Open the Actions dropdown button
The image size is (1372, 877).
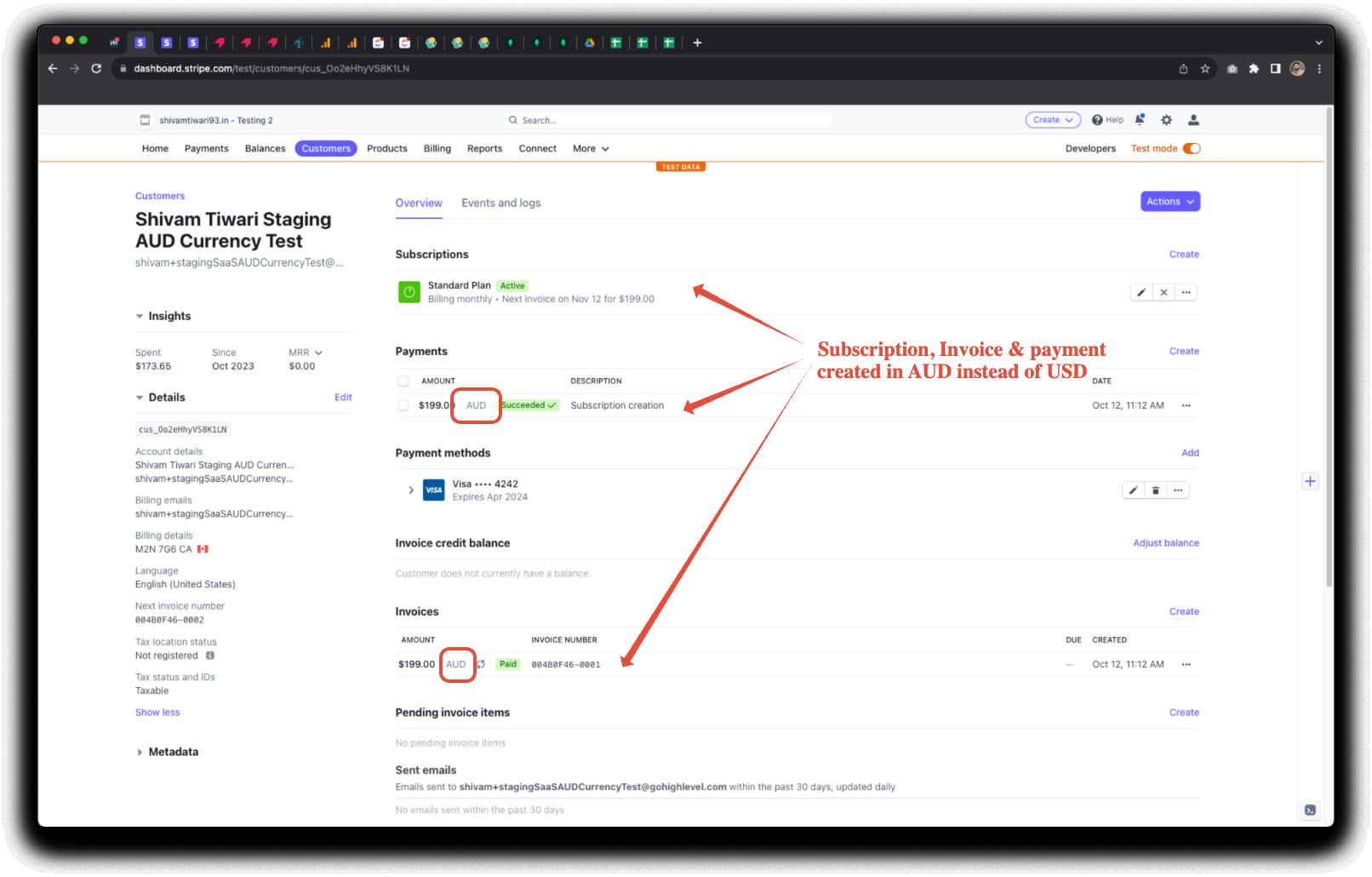click(1170, 202)
